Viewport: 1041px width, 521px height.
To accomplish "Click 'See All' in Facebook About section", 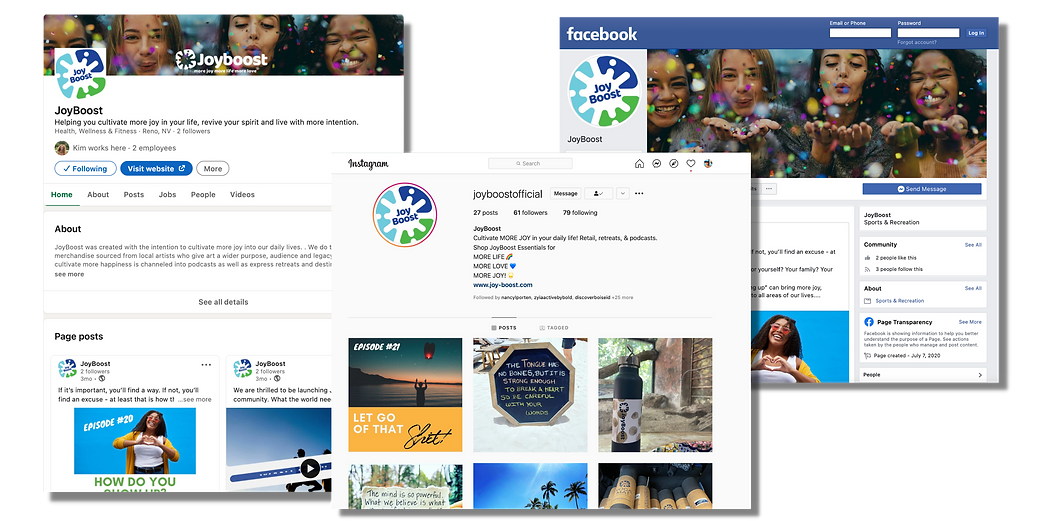I will click(x=973, y=289).
